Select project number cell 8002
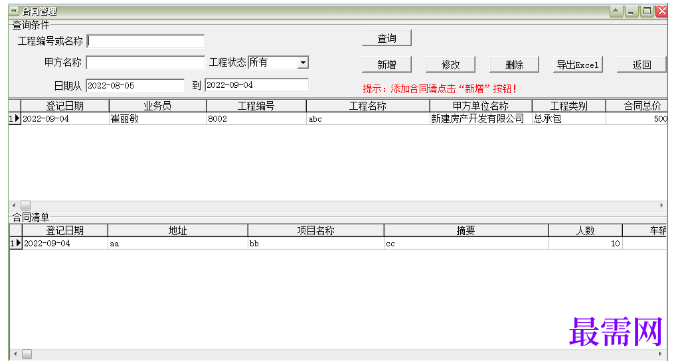The width and height of the screenshot is (681, 363). tap(256, 119)
